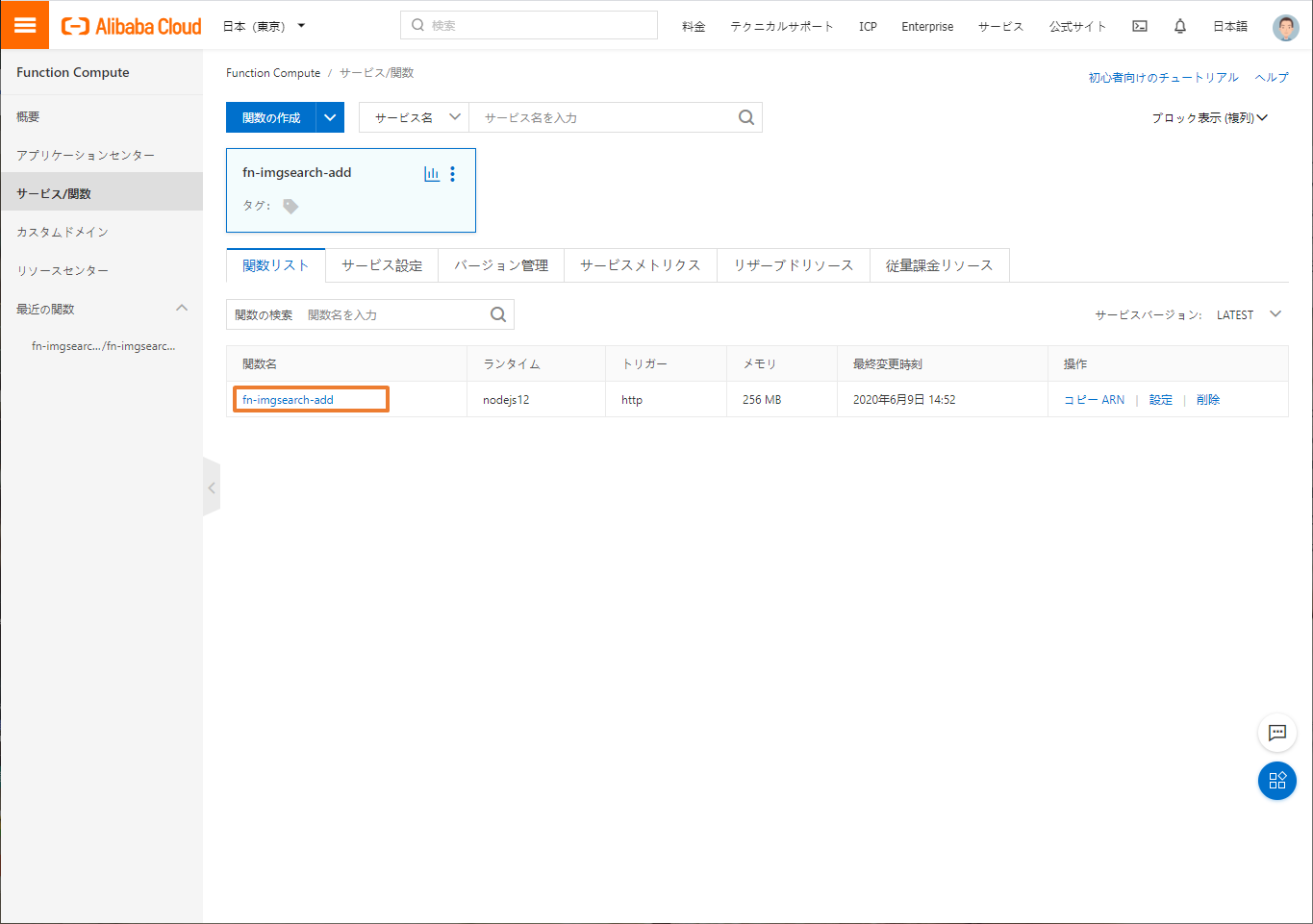Open the サービス名 filter dropdown

click(x=415, y=117)
